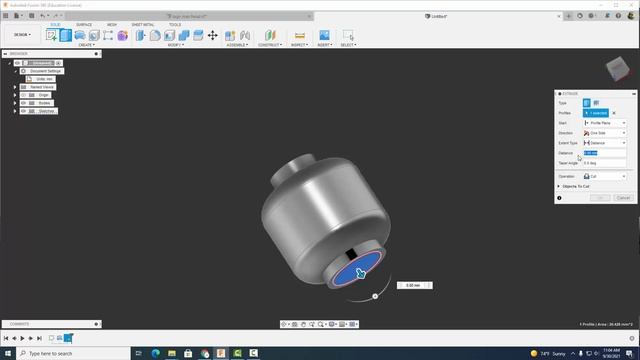
Task: Select the Press Pull tool
Action: click(140, 36)
